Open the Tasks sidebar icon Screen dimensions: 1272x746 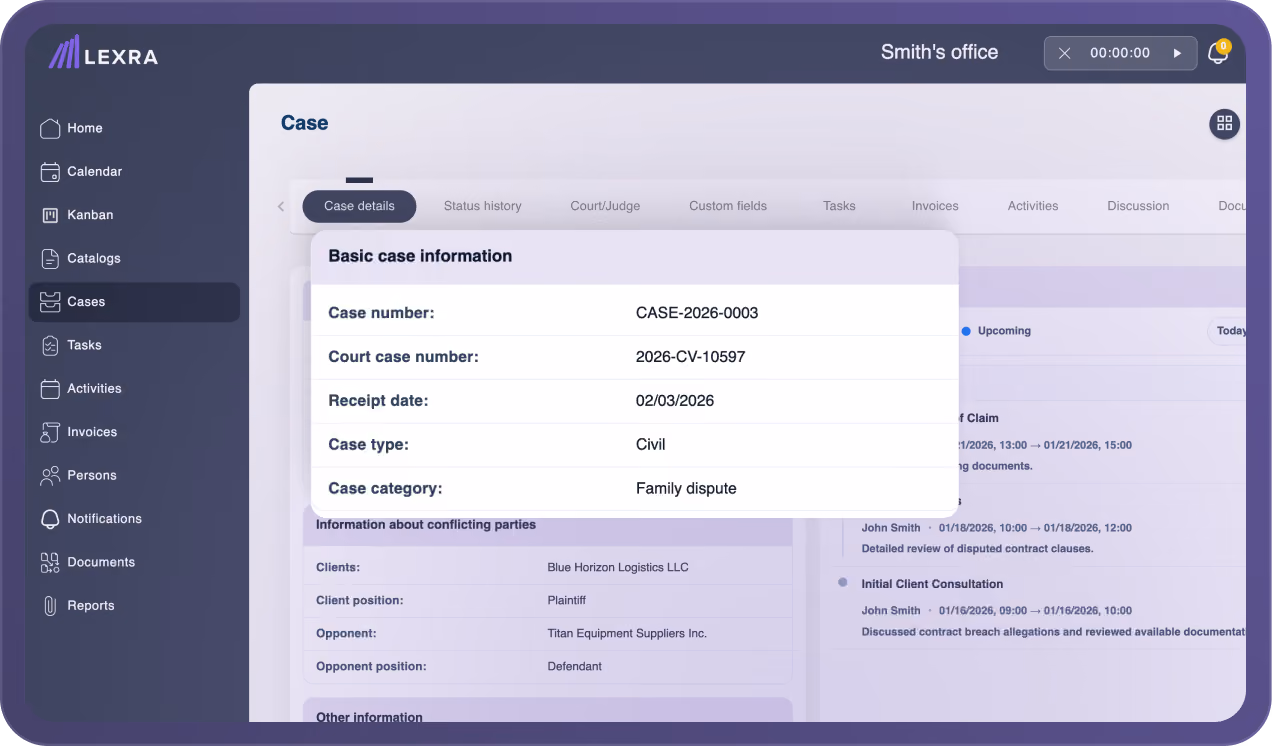click(50, 345)
